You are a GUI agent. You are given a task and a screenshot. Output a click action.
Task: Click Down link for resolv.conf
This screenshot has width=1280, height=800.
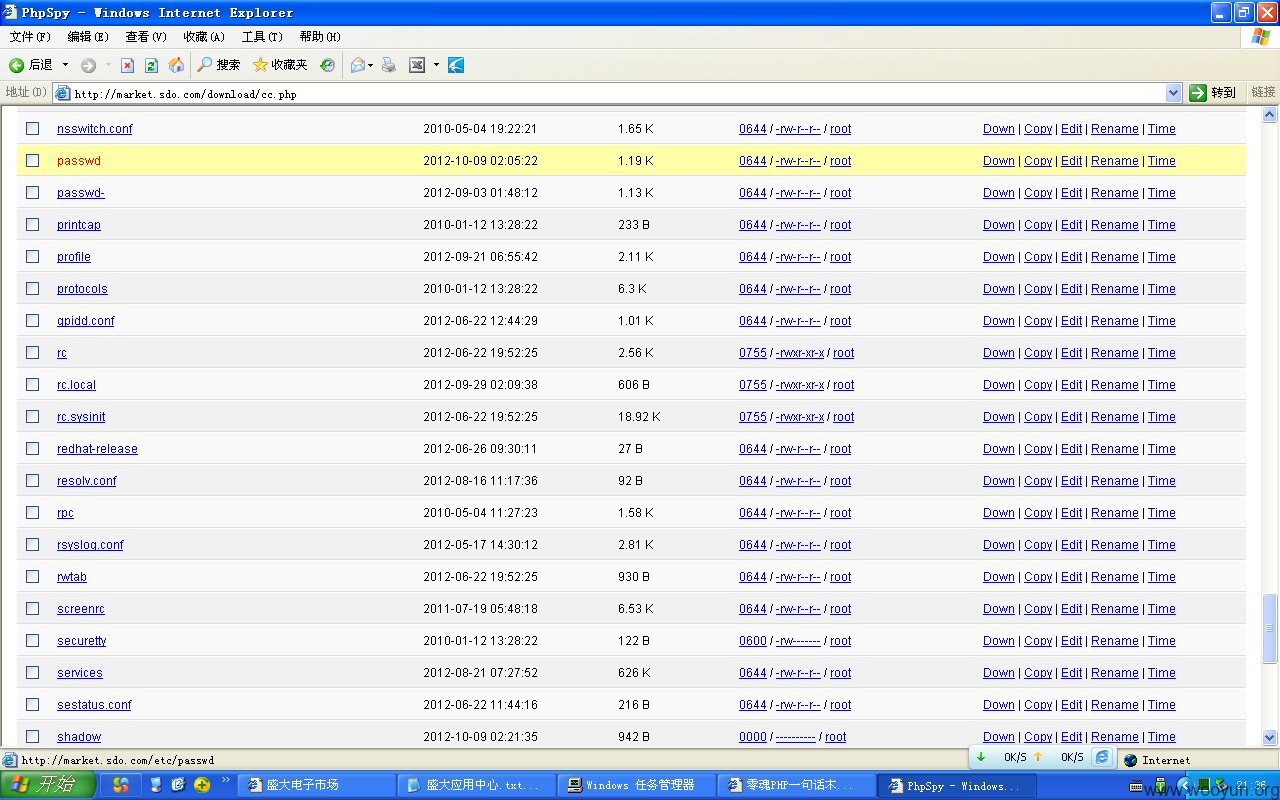999,481
